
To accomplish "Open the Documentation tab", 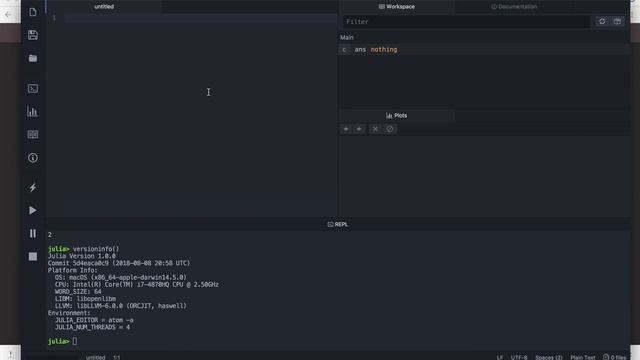I will 514,7.
